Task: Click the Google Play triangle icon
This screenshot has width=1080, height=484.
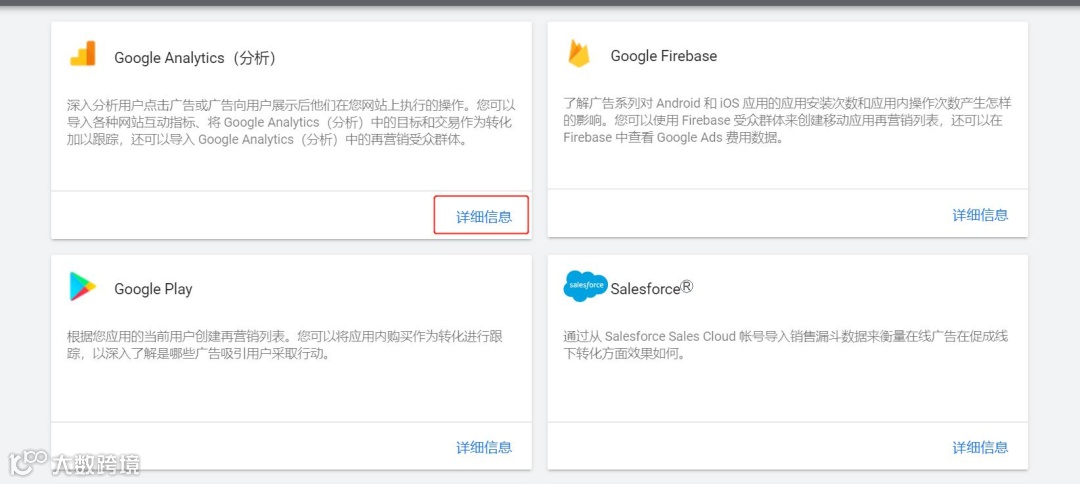Action: coord(83,286)
